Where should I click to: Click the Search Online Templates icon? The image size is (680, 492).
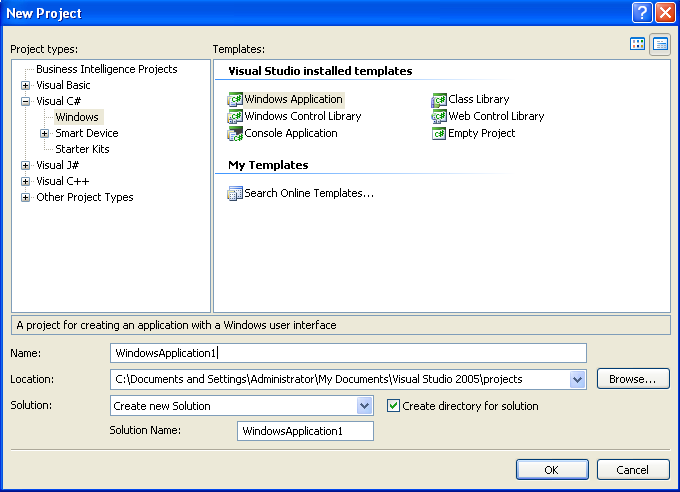click(235, 194)
